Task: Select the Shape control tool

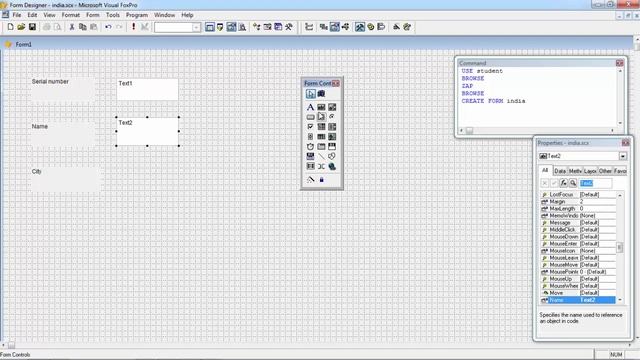Action: click(332, 156)
